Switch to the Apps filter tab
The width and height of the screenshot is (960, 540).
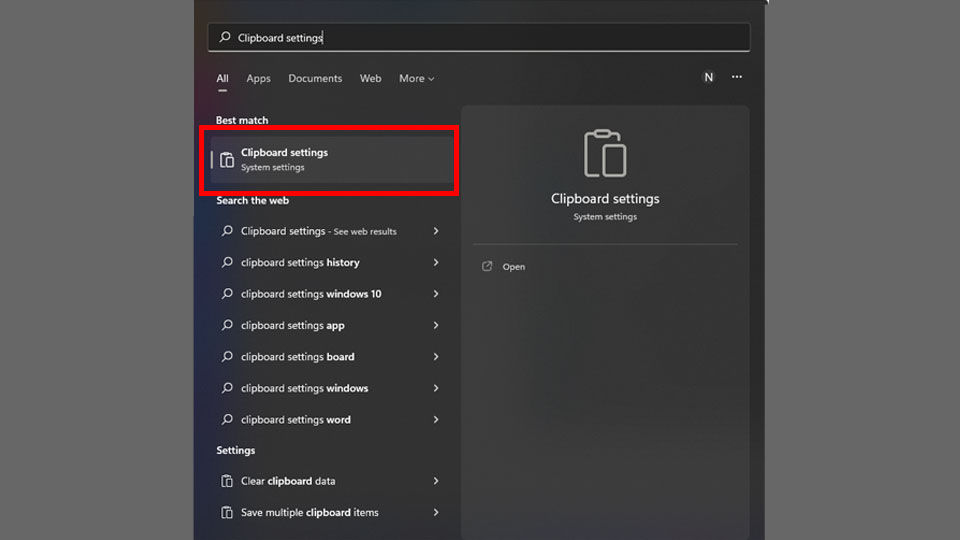tap(258, 78)
